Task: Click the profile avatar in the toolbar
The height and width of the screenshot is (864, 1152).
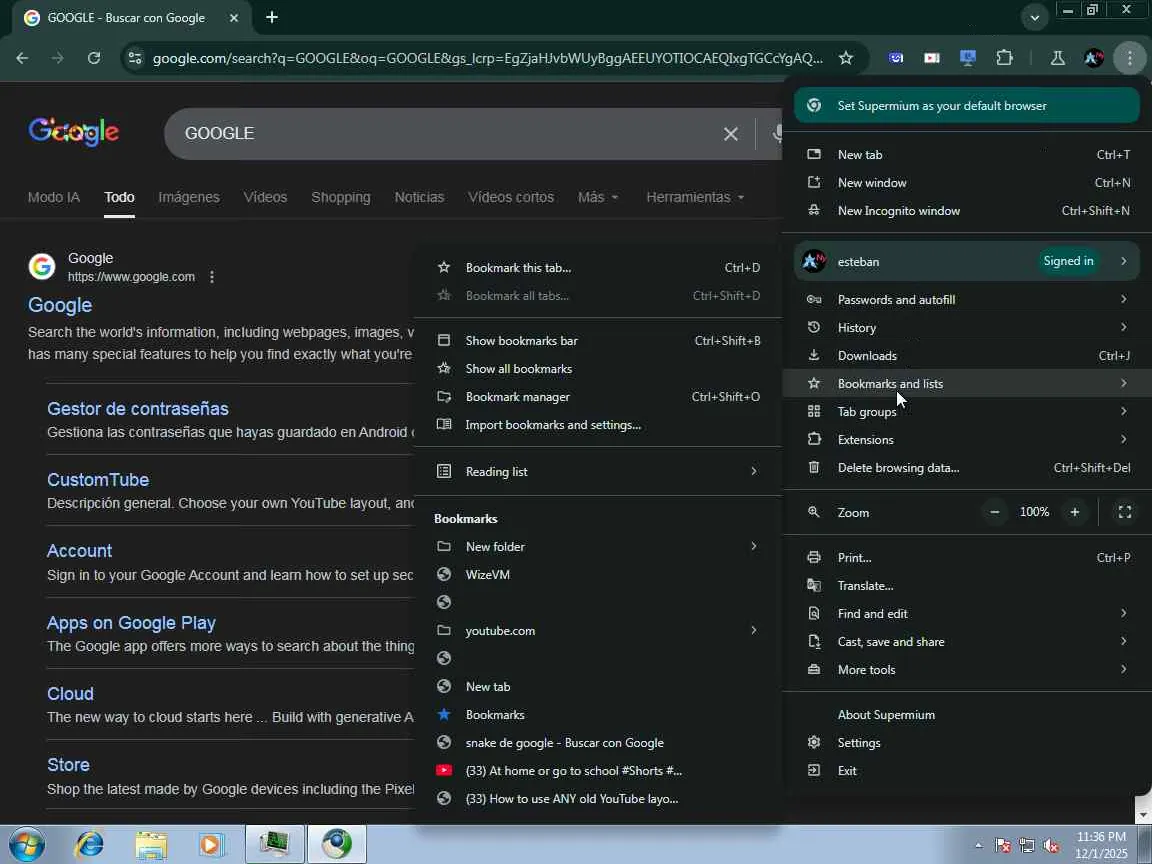Action: (x=1093, y=58)
